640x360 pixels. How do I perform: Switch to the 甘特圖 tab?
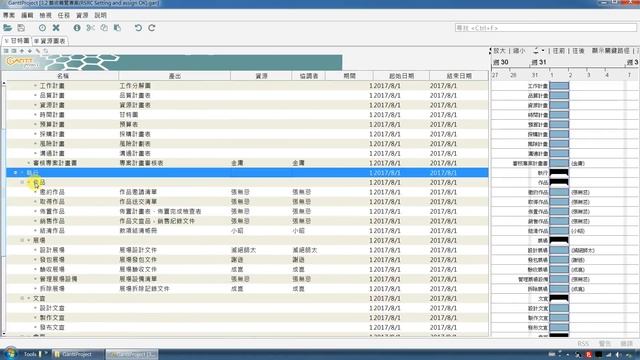pyautogui.click(x=17, y=41)
